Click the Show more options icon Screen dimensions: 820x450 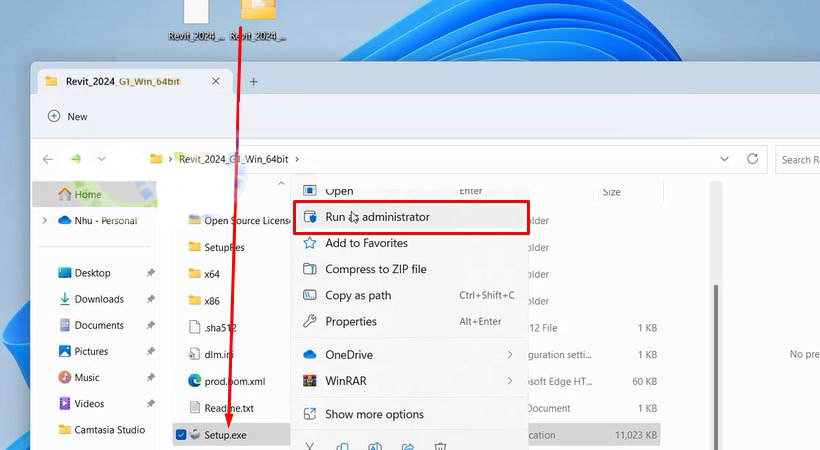(x=310, y=414)
